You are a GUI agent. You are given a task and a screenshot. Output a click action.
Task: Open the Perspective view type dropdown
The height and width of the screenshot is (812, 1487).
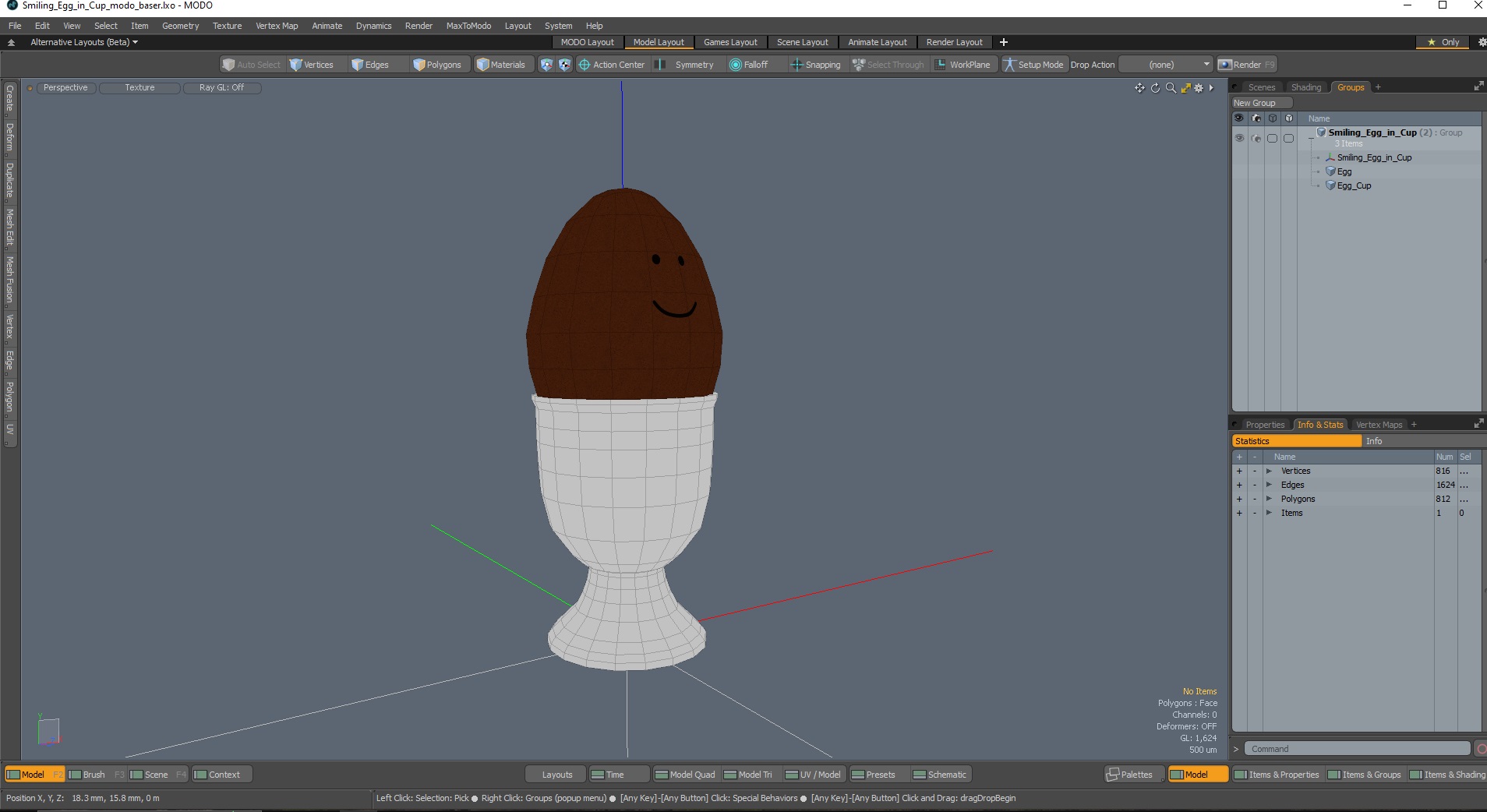tap(65, 87)
